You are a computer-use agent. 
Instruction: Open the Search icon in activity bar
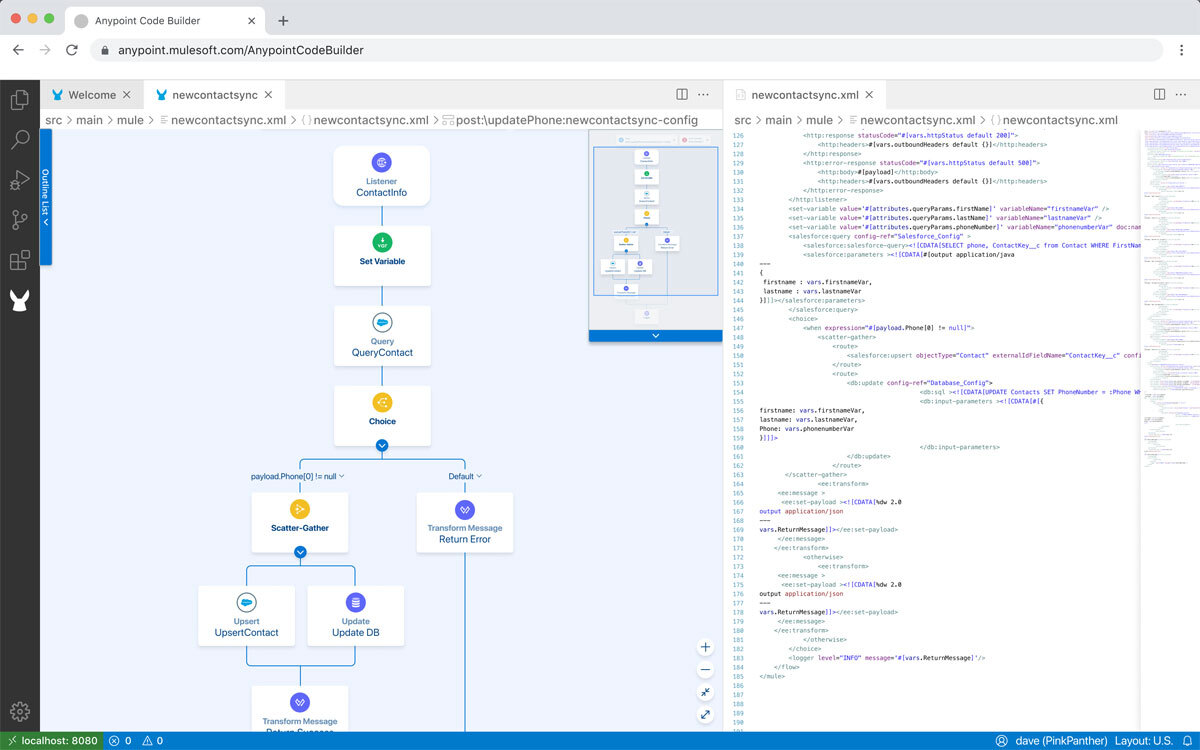coord(19,140)
